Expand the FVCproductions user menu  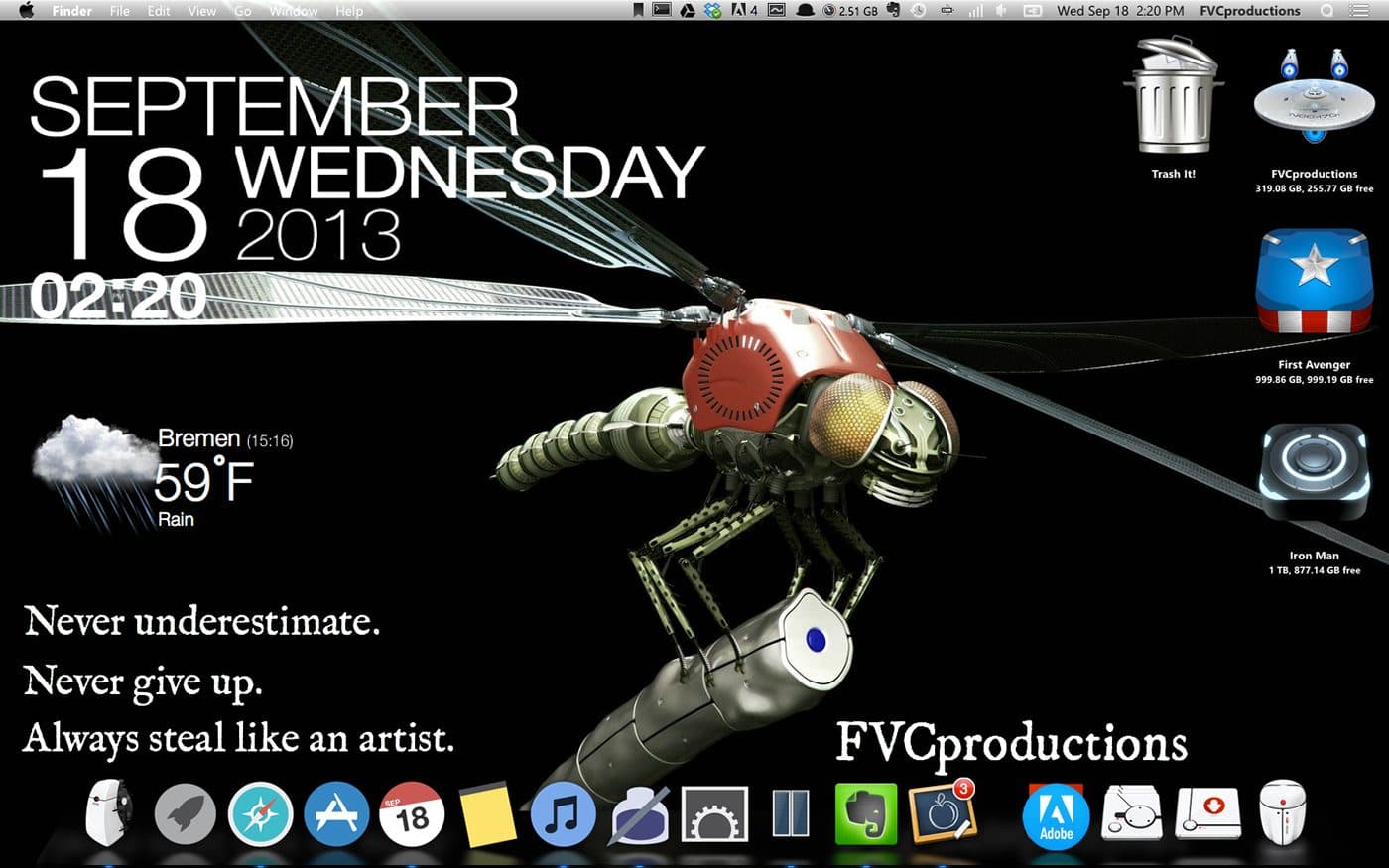coord(1249,11)
